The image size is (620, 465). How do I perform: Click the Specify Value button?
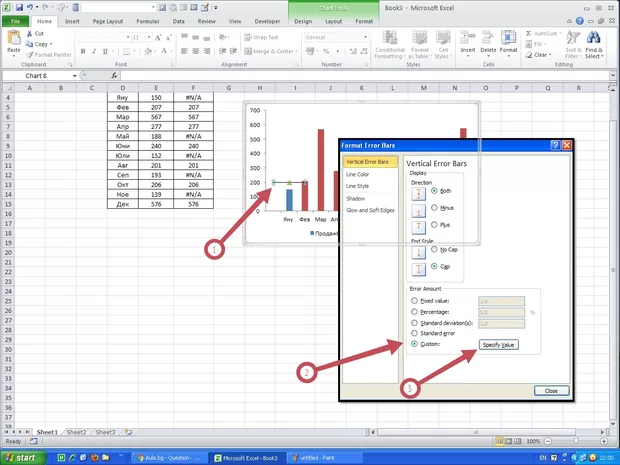(498, 345)
